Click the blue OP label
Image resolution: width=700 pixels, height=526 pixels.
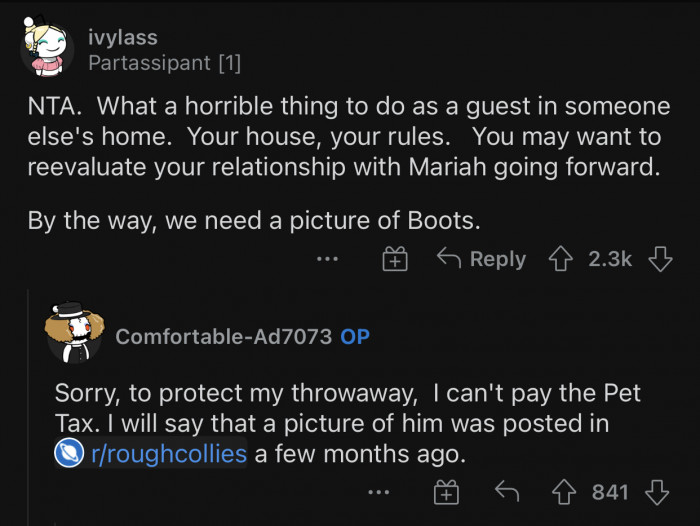355,337
